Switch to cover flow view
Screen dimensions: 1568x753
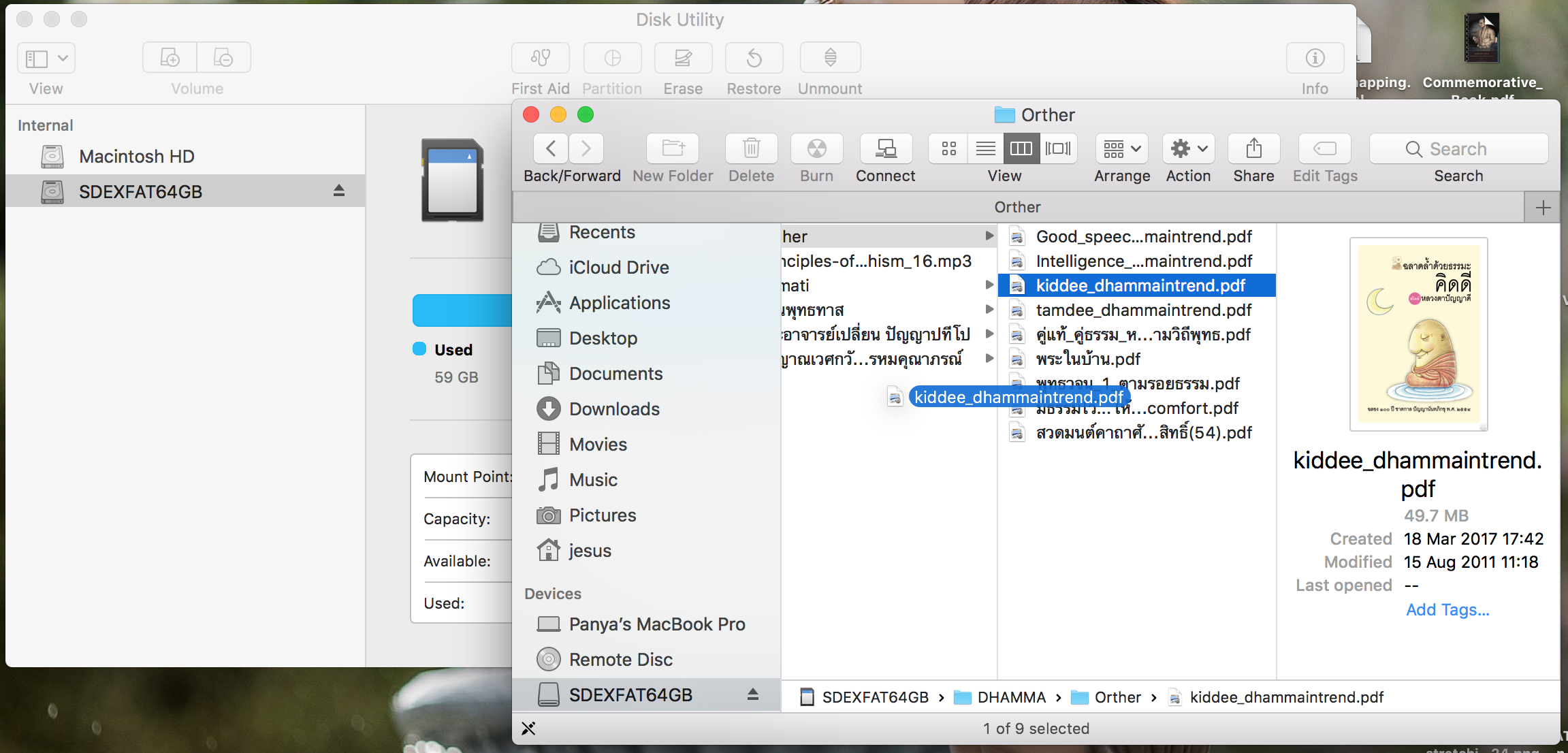tap(1058, 148)
